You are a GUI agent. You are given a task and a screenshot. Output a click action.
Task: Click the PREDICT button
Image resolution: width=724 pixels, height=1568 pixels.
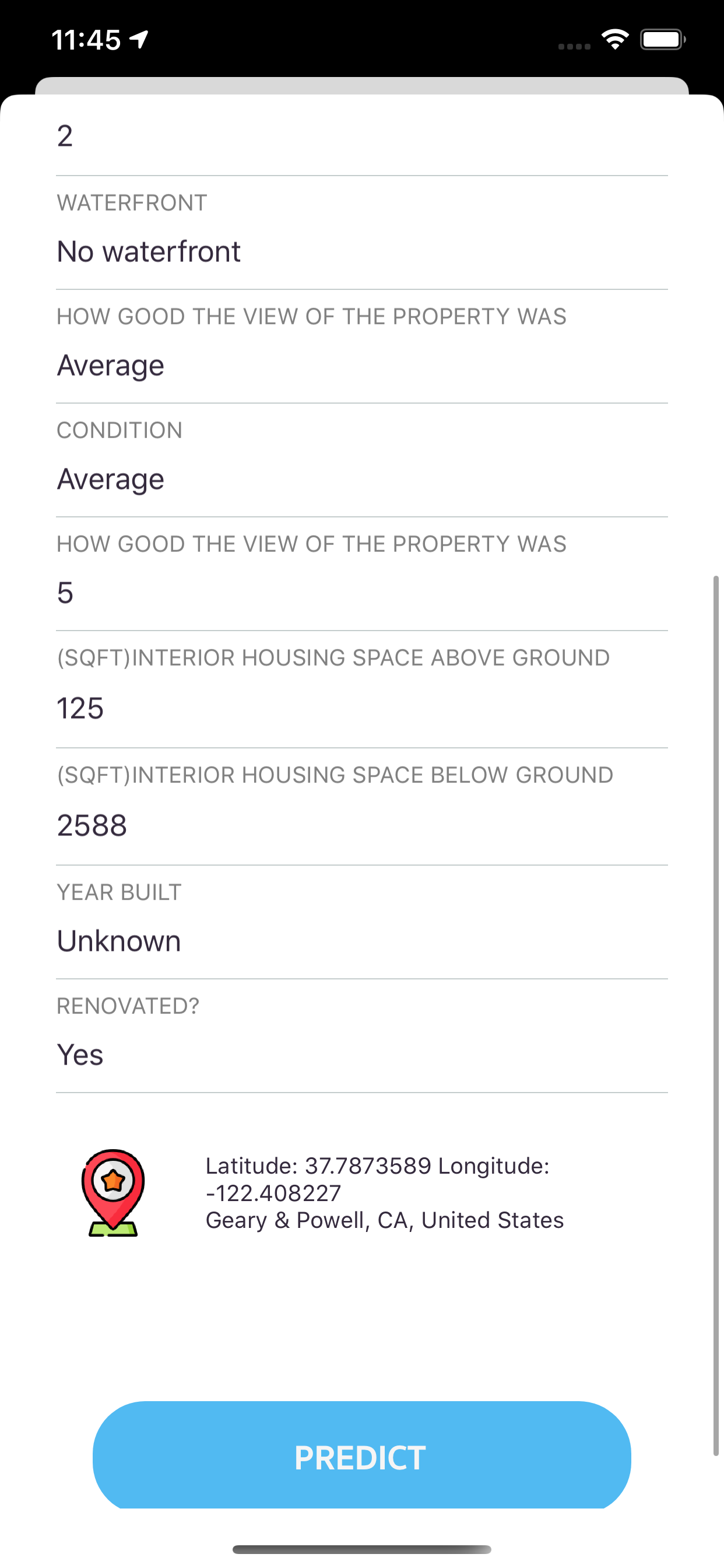click(362, 1457)
